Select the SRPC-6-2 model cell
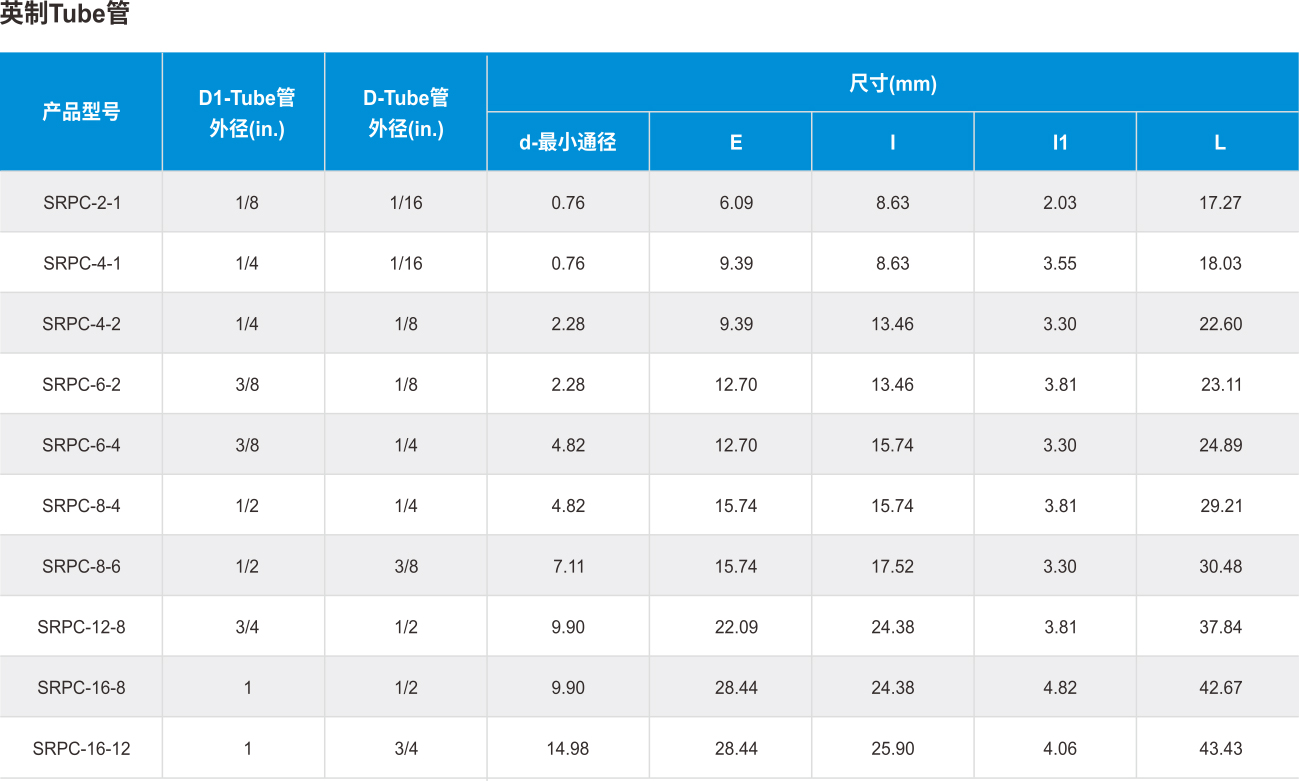The width and height of the screenshot is (1299, 781). [x=82, y=385]
